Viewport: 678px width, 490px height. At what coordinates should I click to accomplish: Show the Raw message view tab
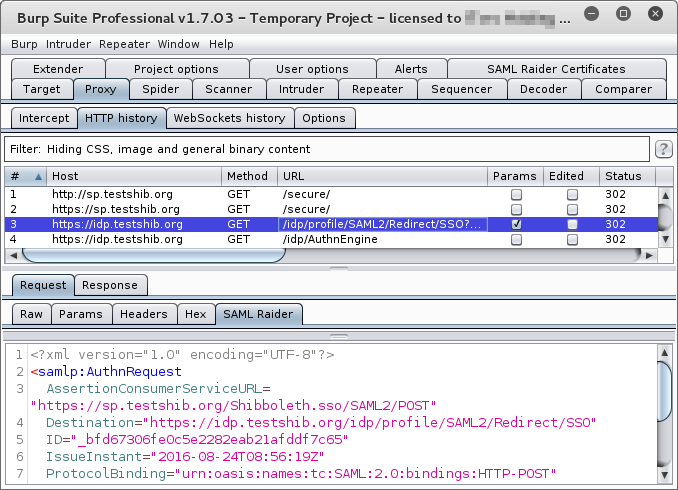[x=31, y=314]
